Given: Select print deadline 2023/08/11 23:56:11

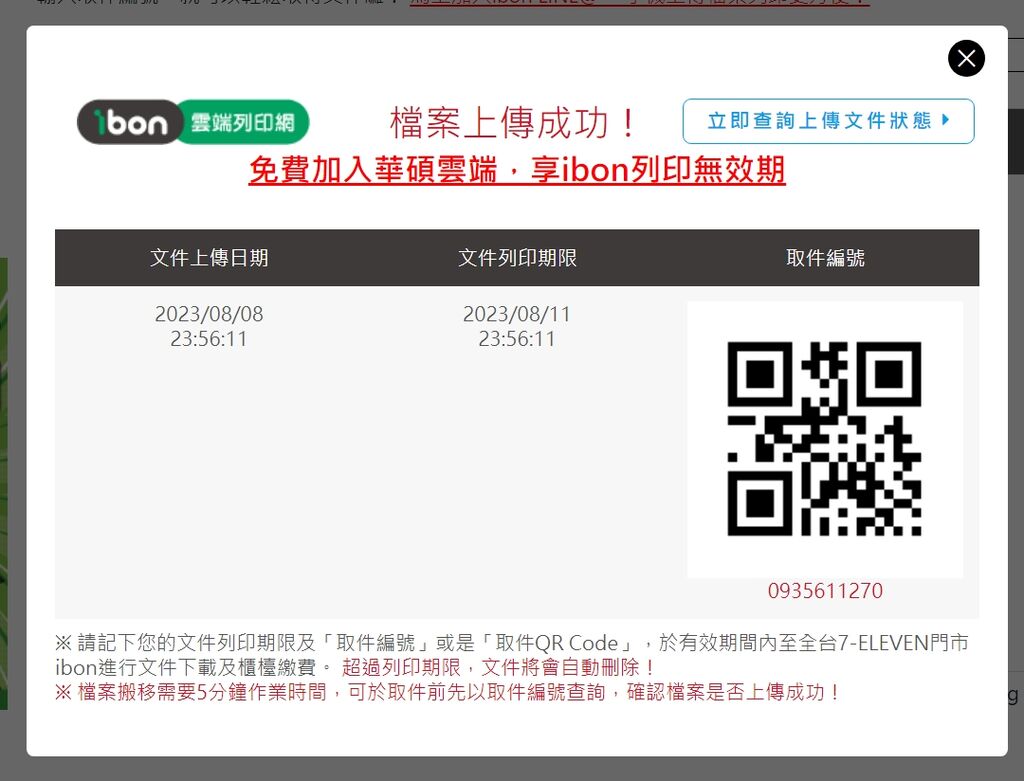Looking at the screenshot, I should 517,327.
